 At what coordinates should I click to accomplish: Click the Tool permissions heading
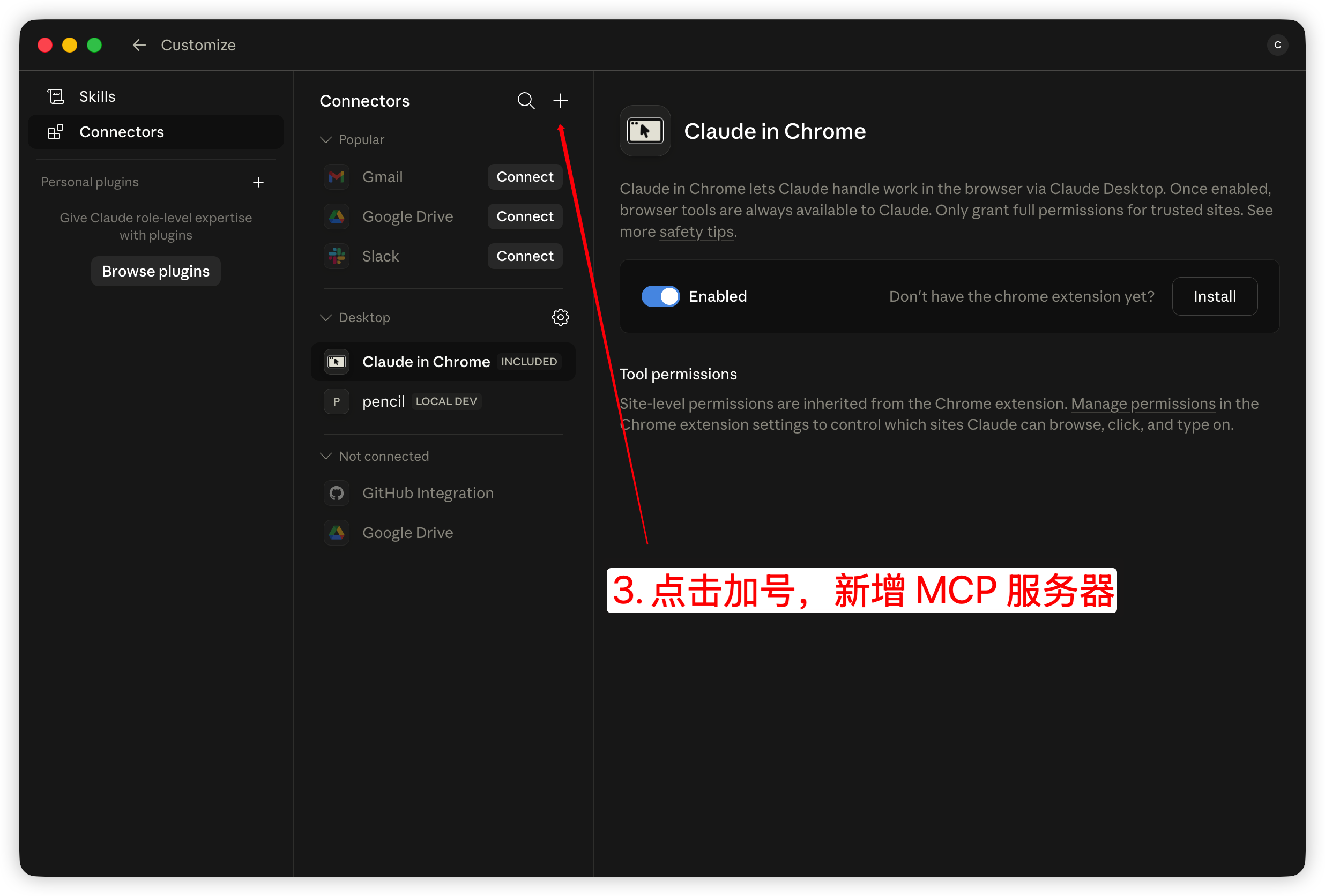pyautogui.click(x=678, y=374)
